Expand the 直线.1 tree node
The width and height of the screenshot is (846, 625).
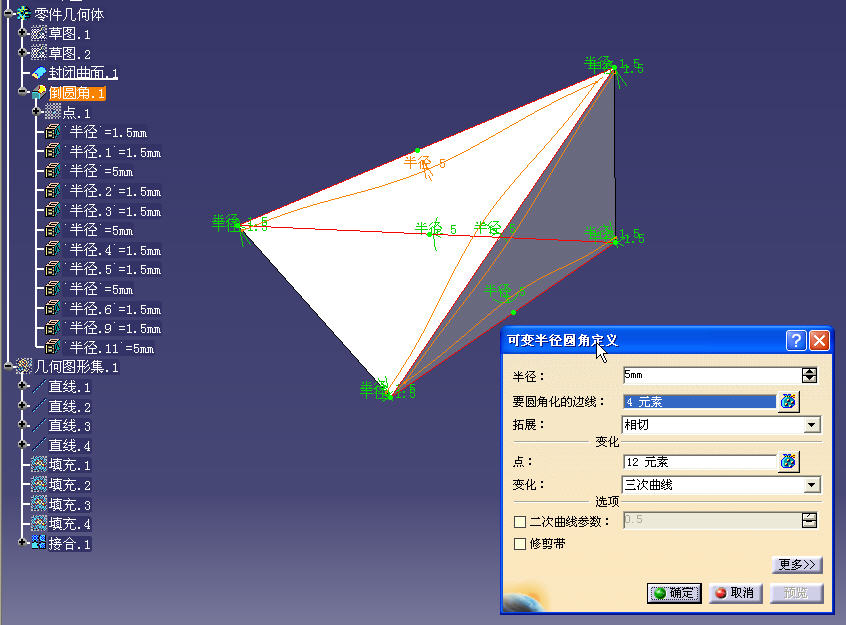[x=22, y=385]
